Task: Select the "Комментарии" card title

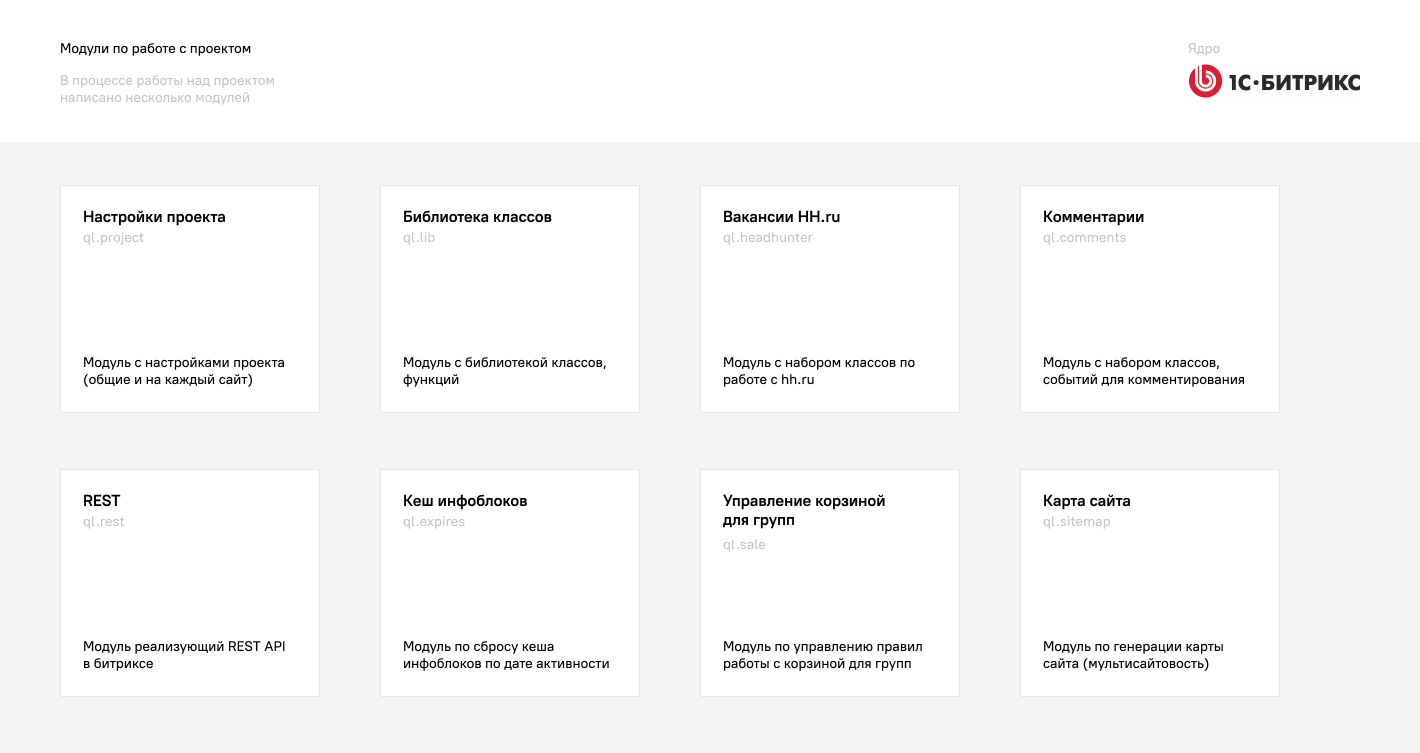Action: pos(1093,217)
